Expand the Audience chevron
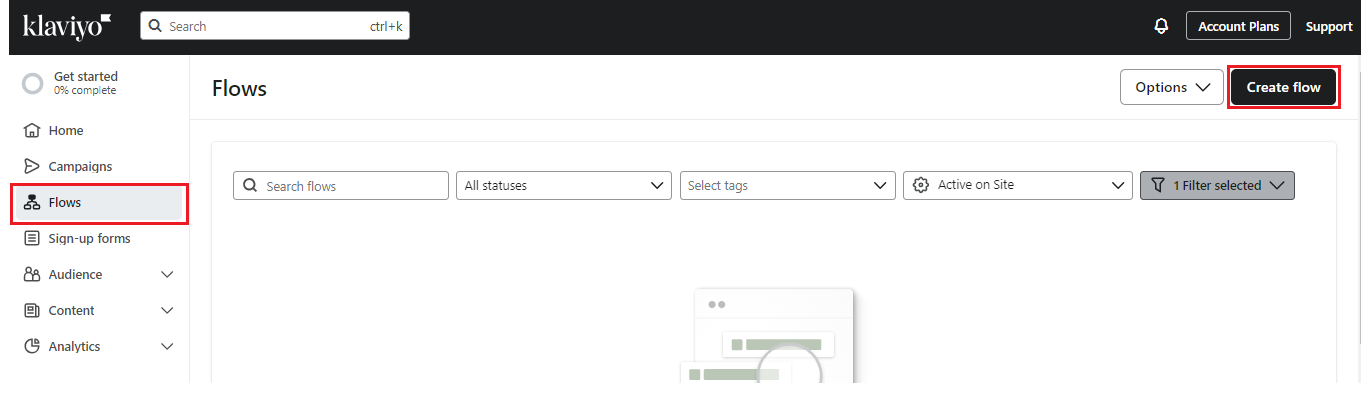Viewport: 1361px width, 408px height. click(167, 275)
